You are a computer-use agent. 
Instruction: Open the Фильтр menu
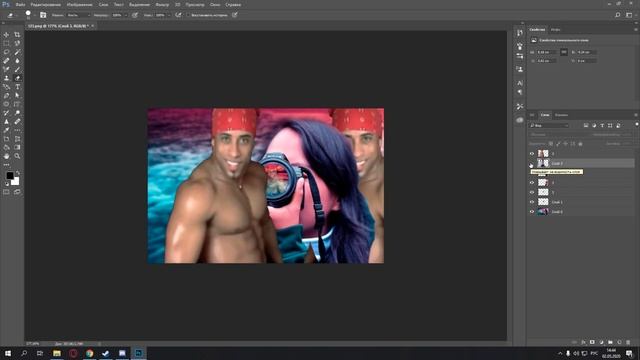click(x=162, y=4)
